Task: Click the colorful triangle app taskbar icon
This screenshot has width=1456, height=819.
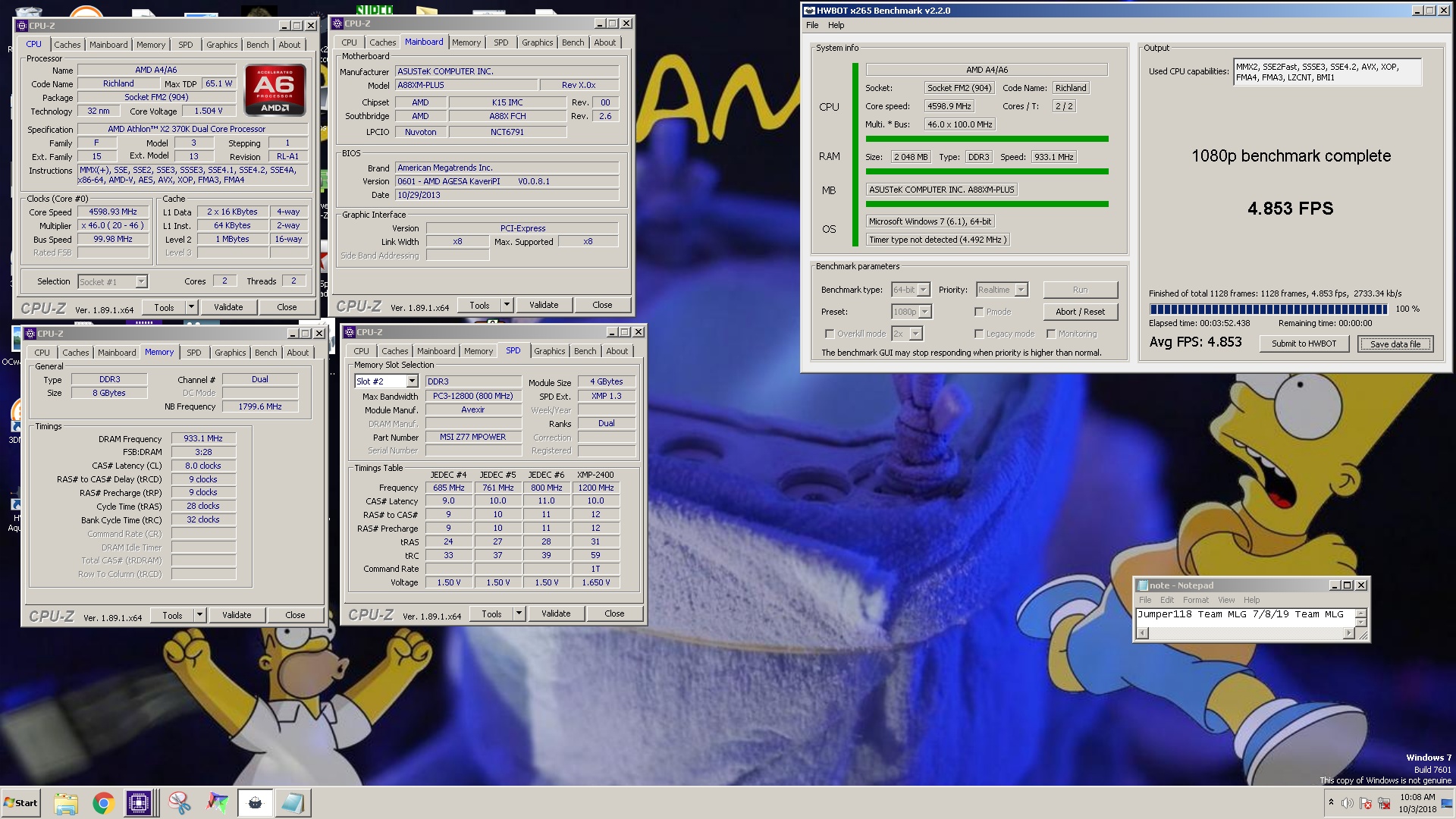Action: 218,803
